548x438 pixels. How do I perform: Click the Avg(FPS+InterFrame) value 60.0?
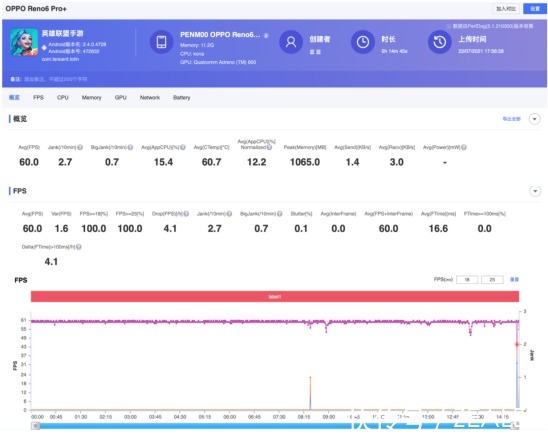(389, 229)
